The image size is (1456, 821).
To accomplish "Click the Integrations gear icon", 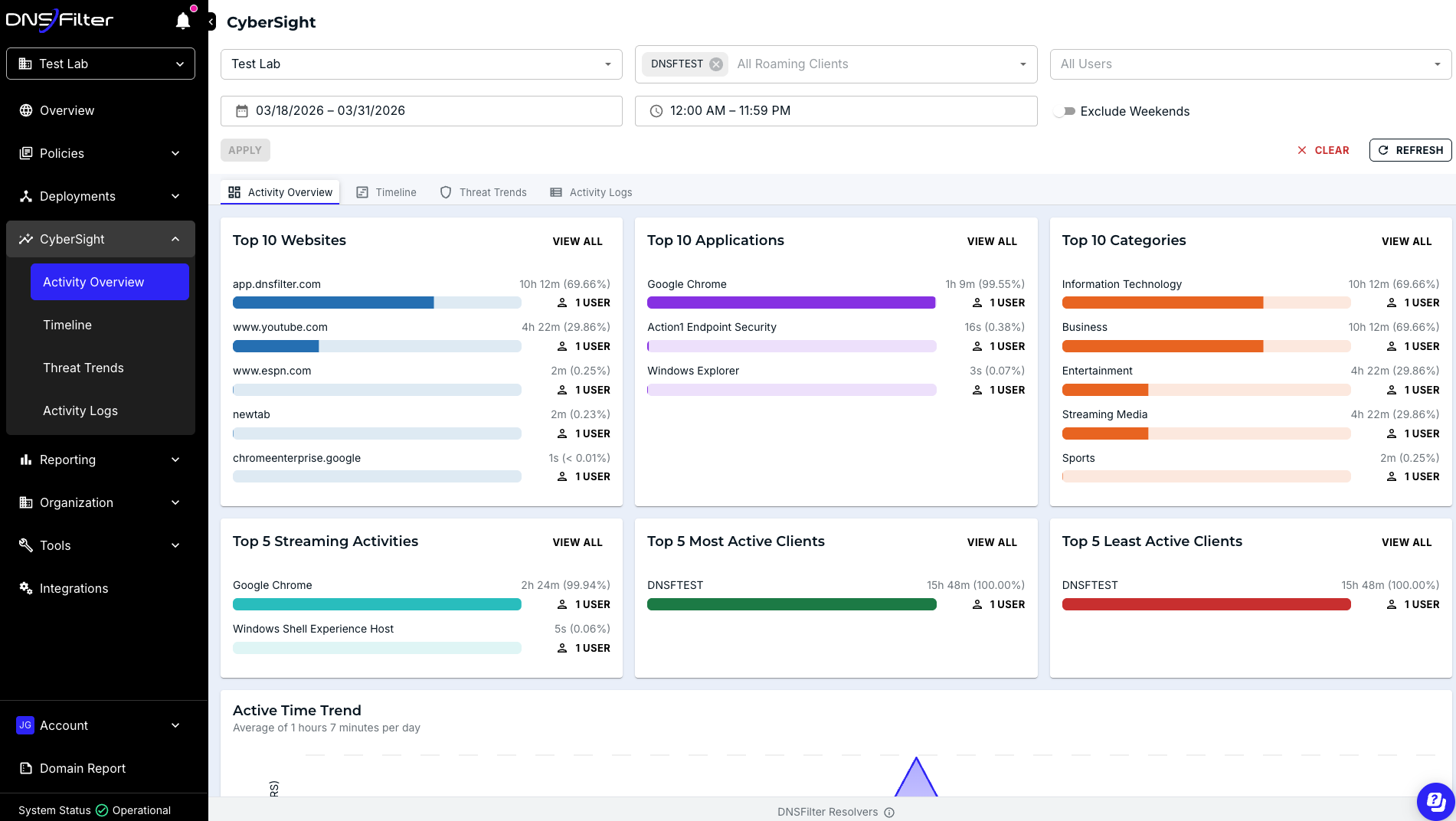I will pyautogui.click(x=26, y=588).
